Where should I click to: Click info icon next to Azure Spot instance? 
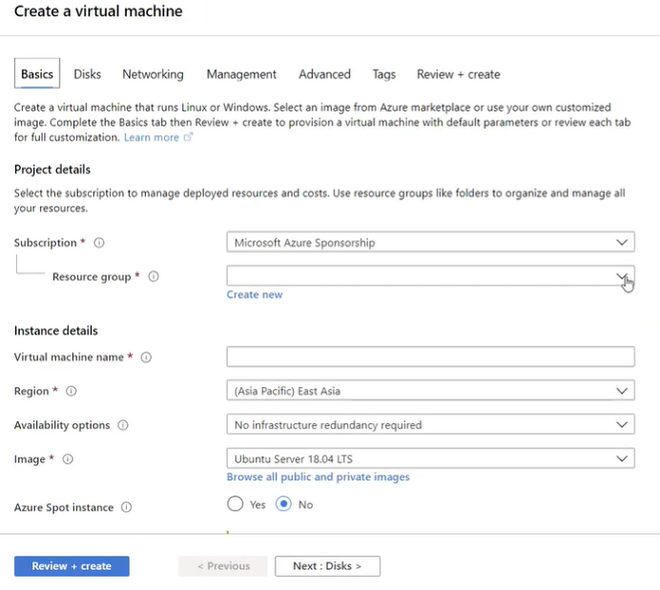tap(127, 507)
